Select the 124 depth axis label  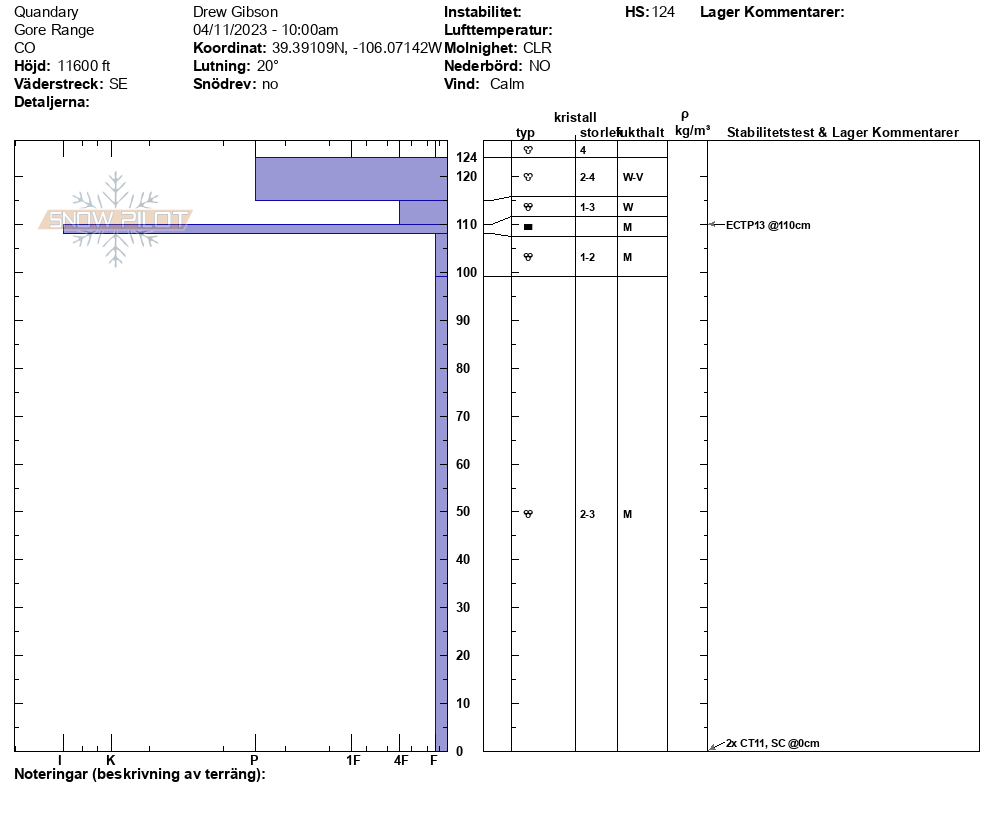coord(466,157)
